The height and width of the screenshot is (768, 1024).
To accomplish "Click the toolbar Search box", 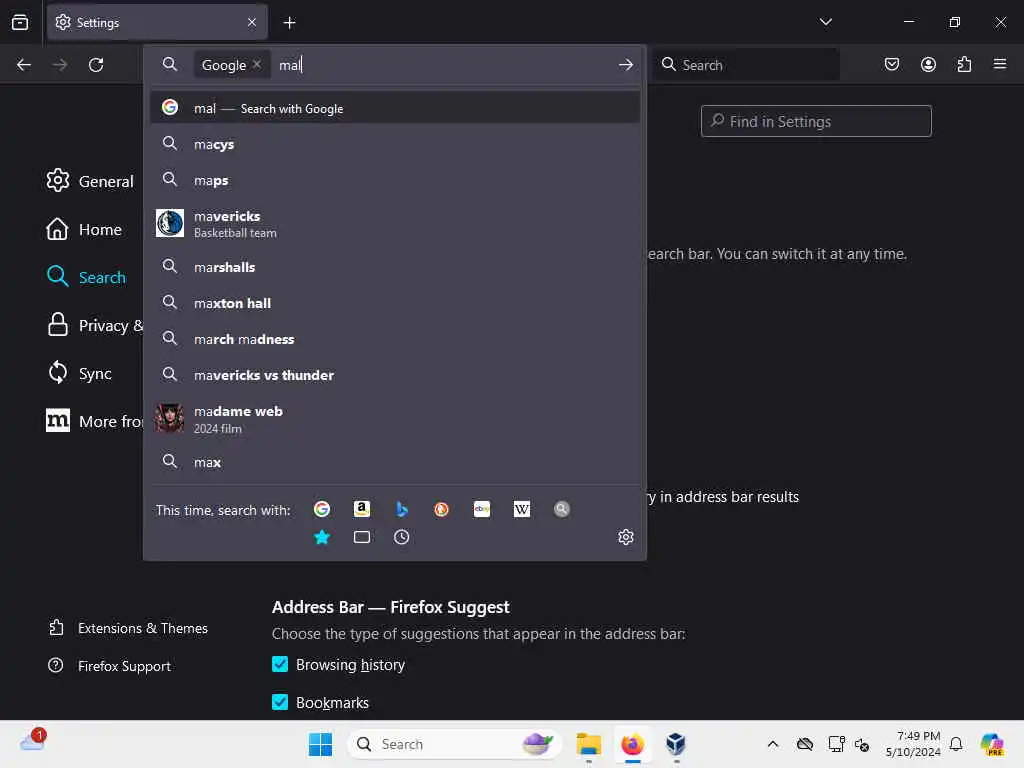I will point(746,65).
